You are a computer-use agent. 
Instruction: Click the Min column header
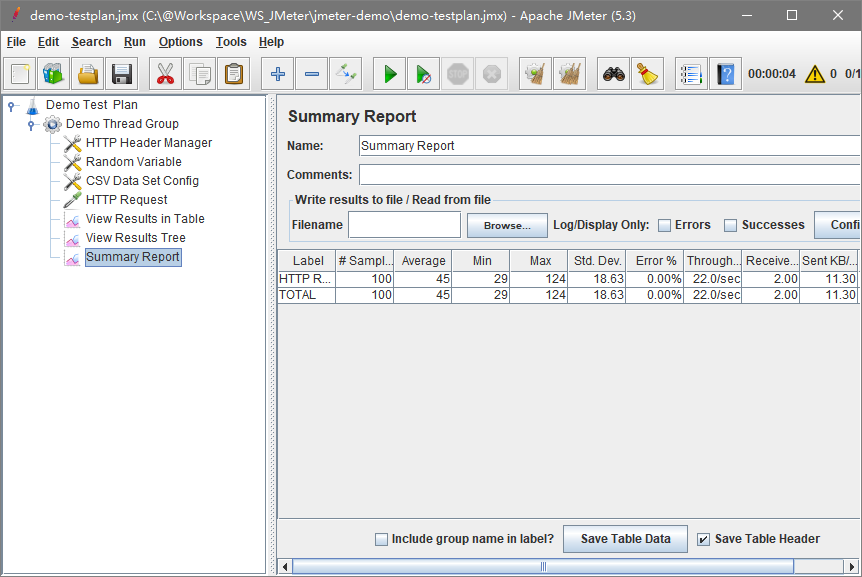482,260
